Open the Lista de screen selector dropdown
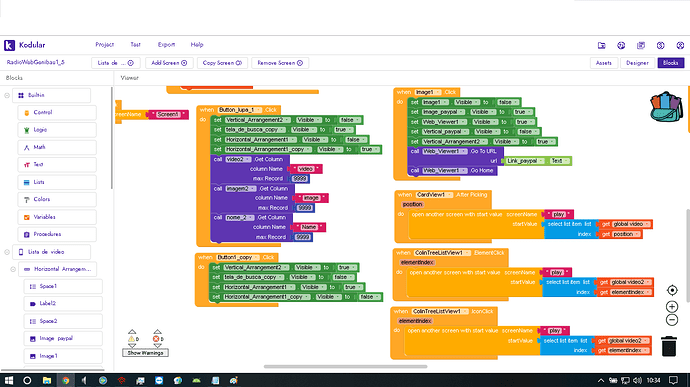Screen dimensions: 690x387 point(116,63)
